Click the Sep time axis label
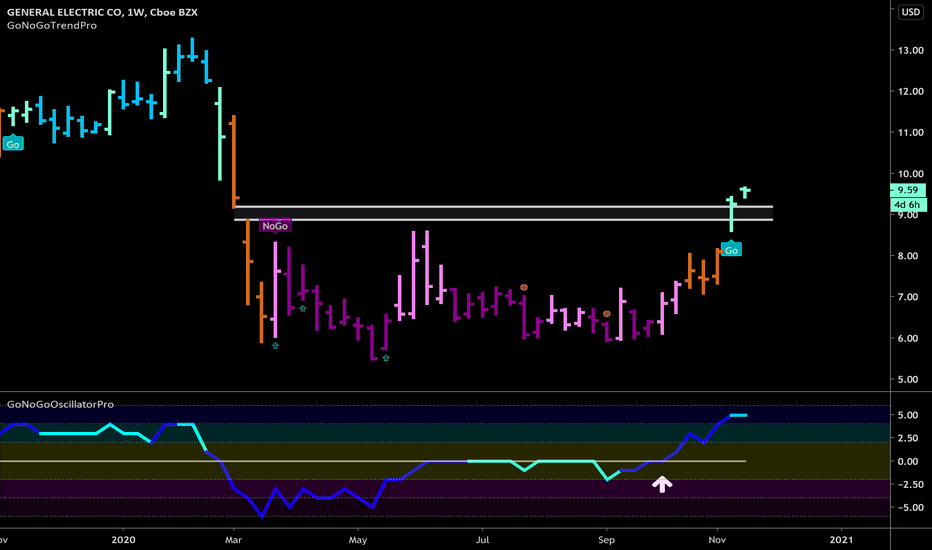The image size is (932, 550). [x=606, y=540]
